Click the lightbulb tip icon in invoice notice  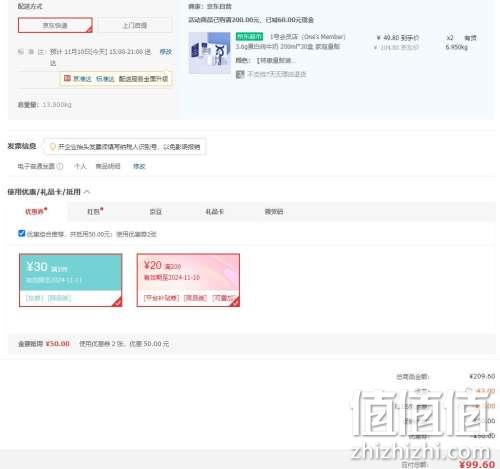[52, 147]
